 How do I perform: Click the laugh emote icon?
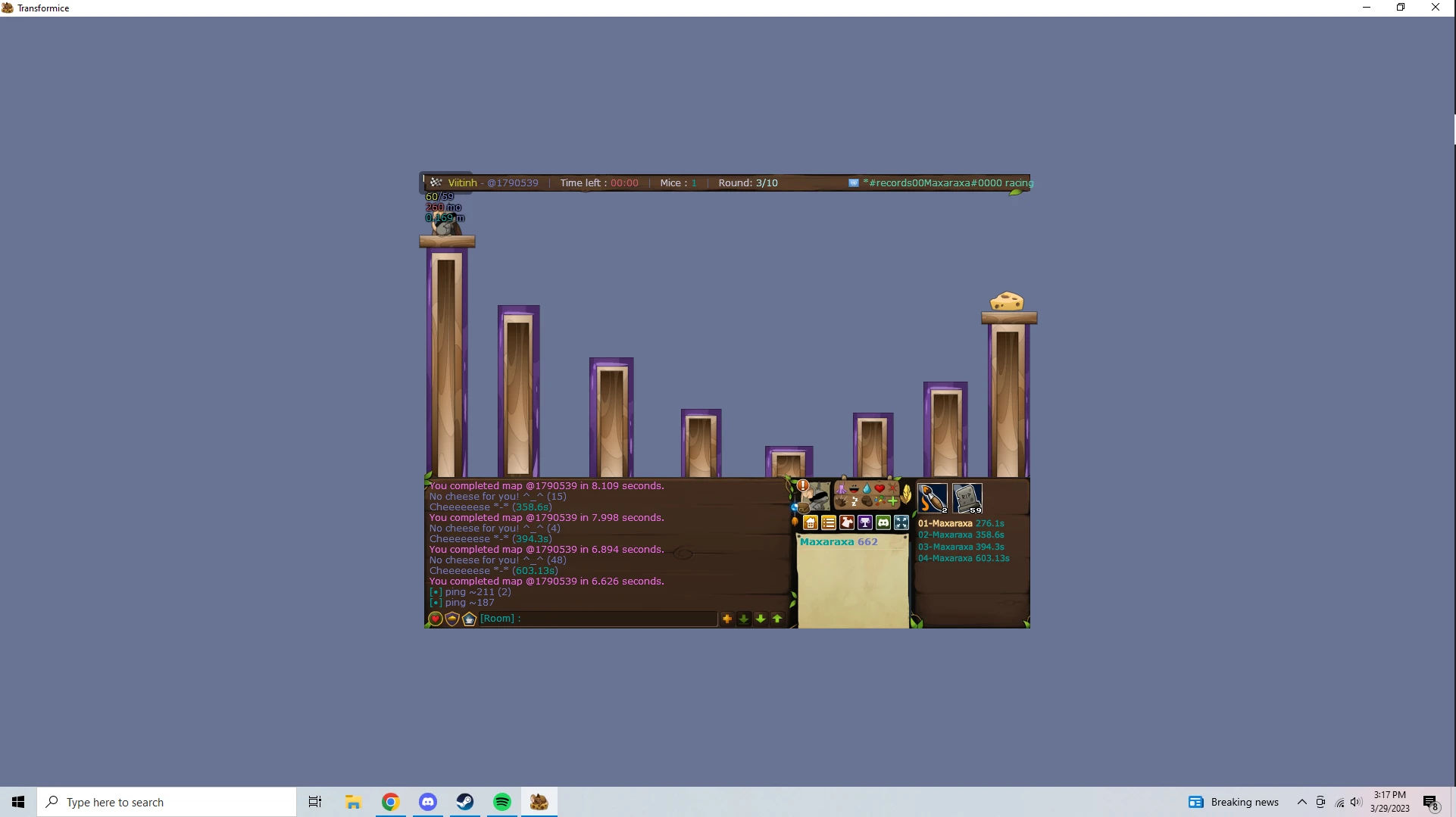[854, 489]
